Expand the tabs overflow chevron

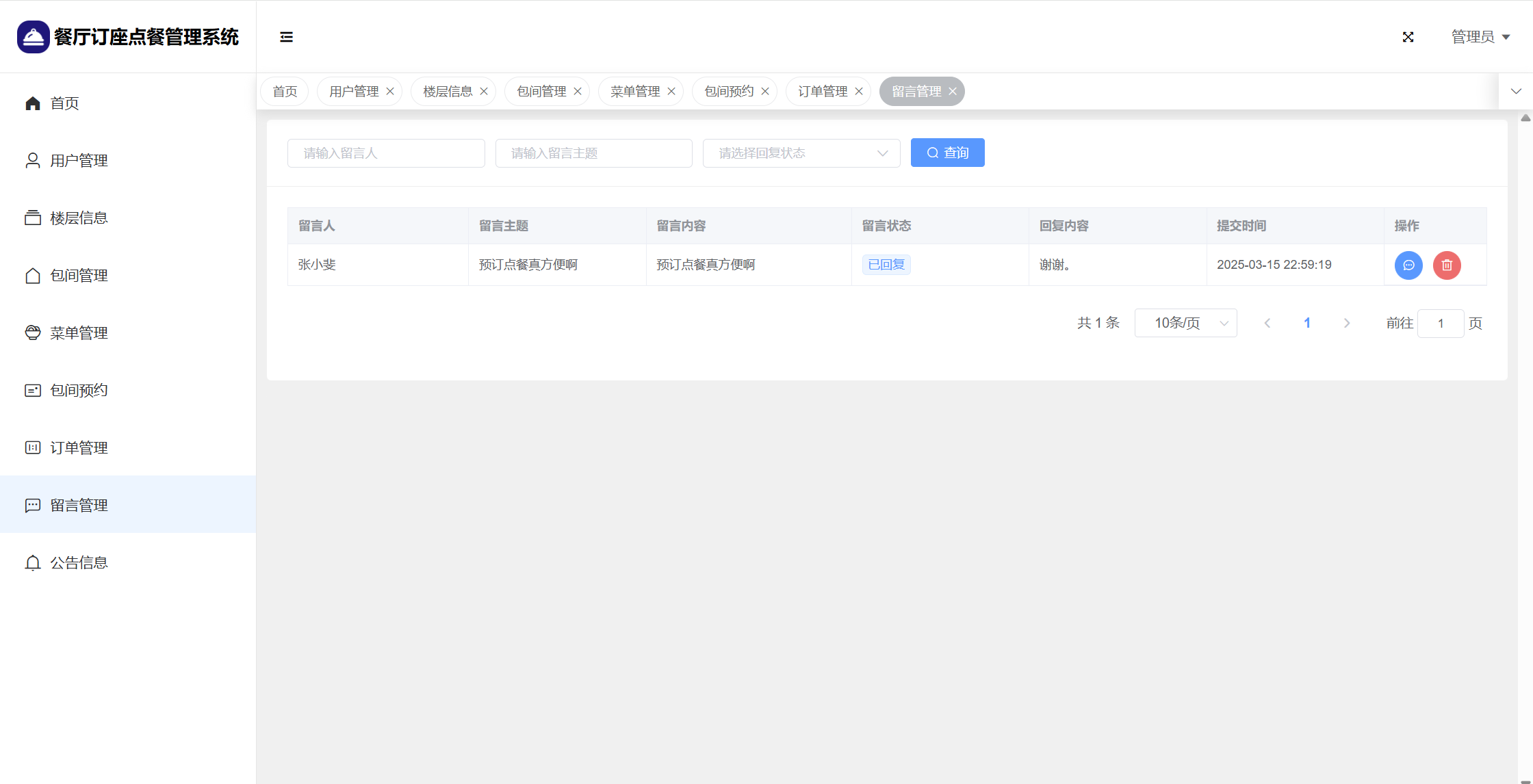click(x=1516, y=92)
